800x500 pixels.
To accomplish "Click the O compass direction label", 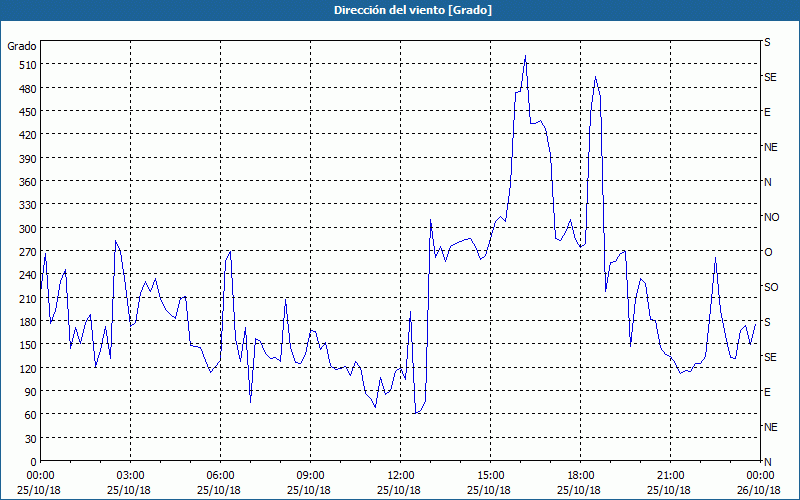I will tap(768, 252).
